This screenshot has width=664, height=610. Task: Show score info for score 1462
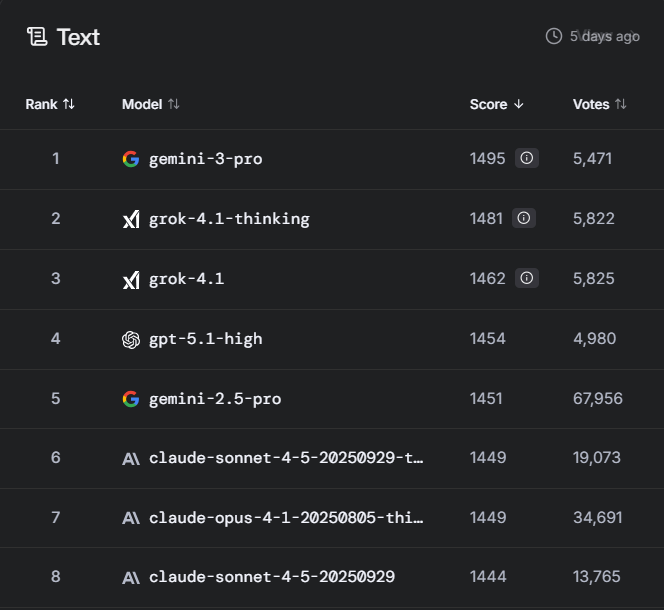527,278
